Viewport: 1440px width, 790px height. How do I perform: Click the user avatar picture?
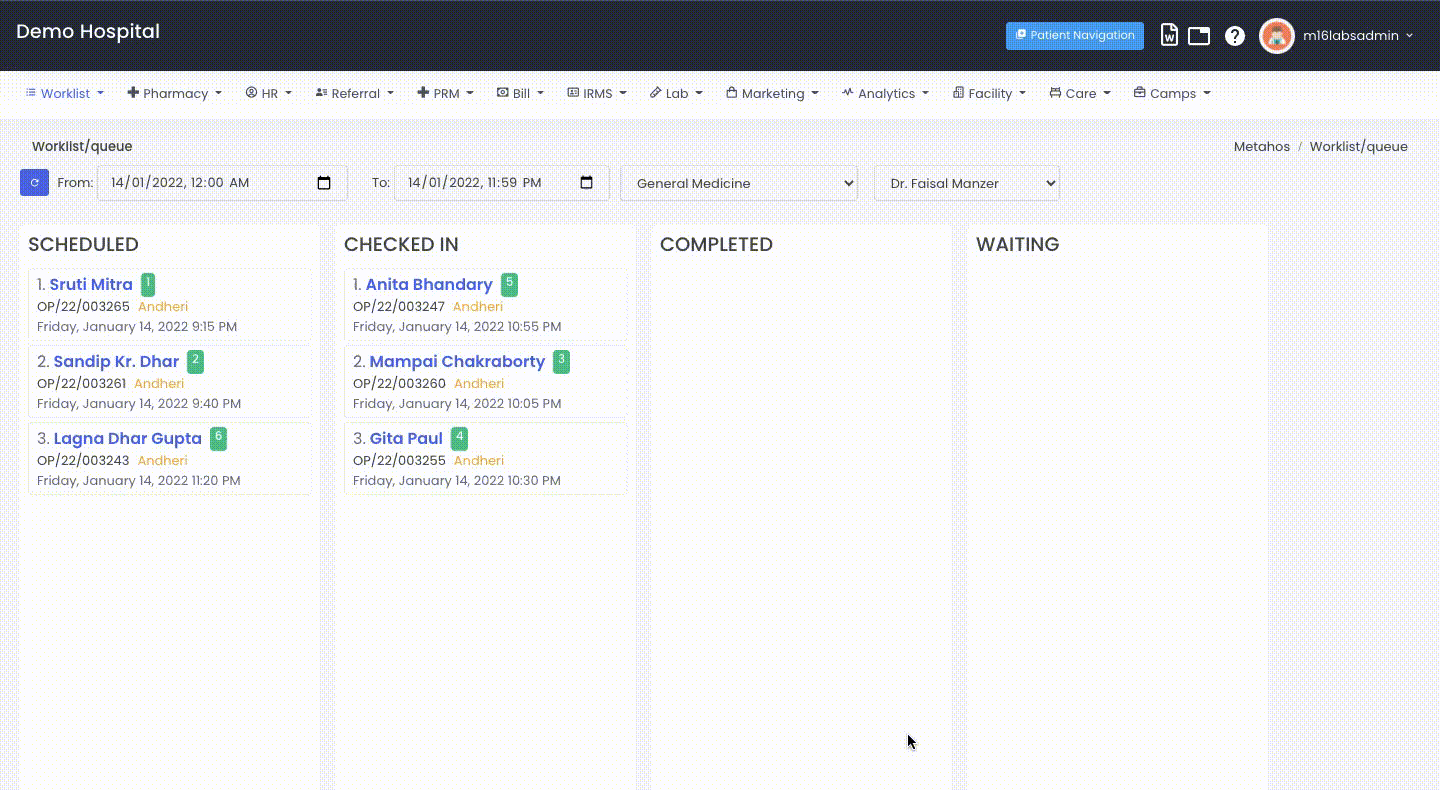1277,36
